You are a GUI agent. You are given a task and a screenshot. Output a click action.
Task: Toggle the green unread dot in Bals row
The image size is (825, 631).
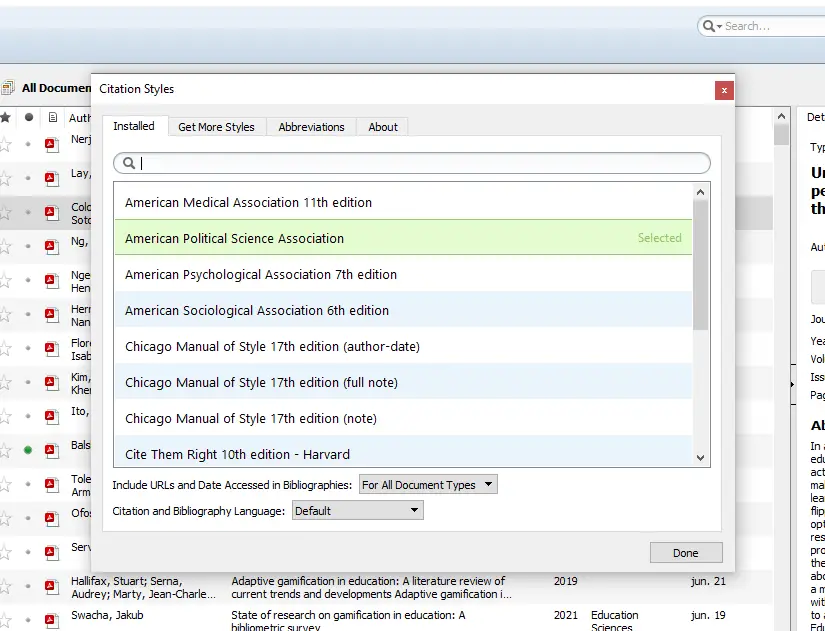pyautogui.click(x=28, y=450)
